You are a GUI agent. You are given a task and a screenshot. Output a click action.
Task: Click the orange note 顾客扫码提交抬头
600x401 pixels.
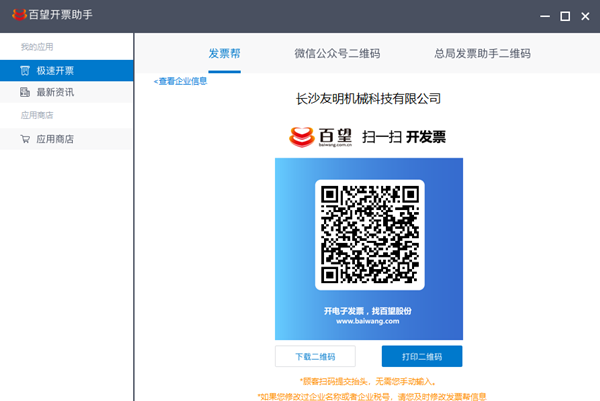[368, 381]
